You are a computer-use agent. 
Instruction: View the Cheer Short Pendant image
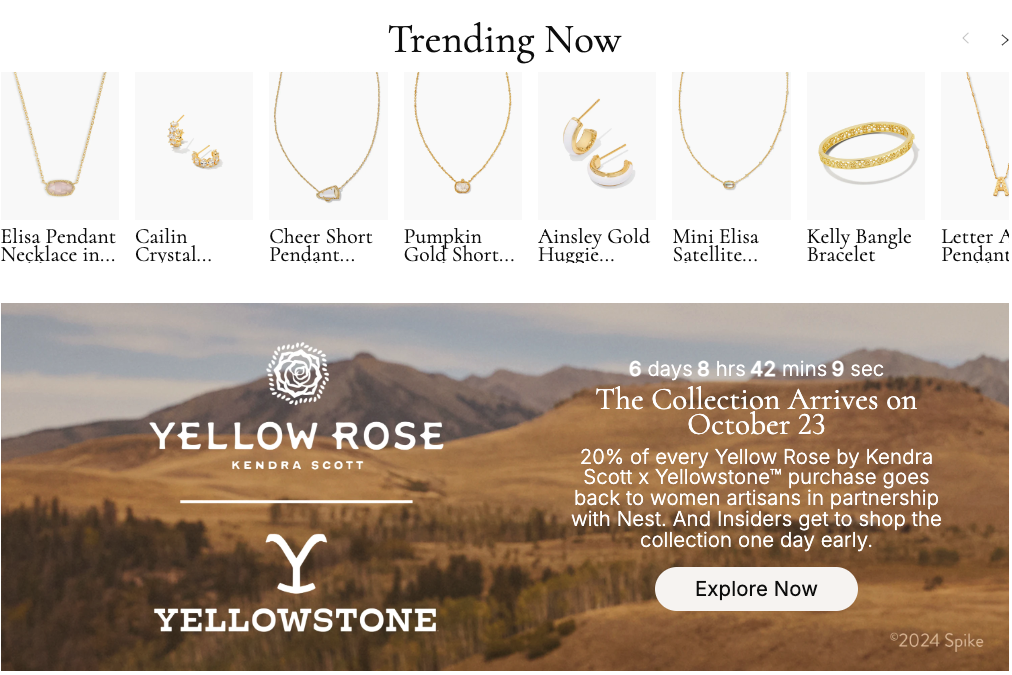click(x=329, y=146)
